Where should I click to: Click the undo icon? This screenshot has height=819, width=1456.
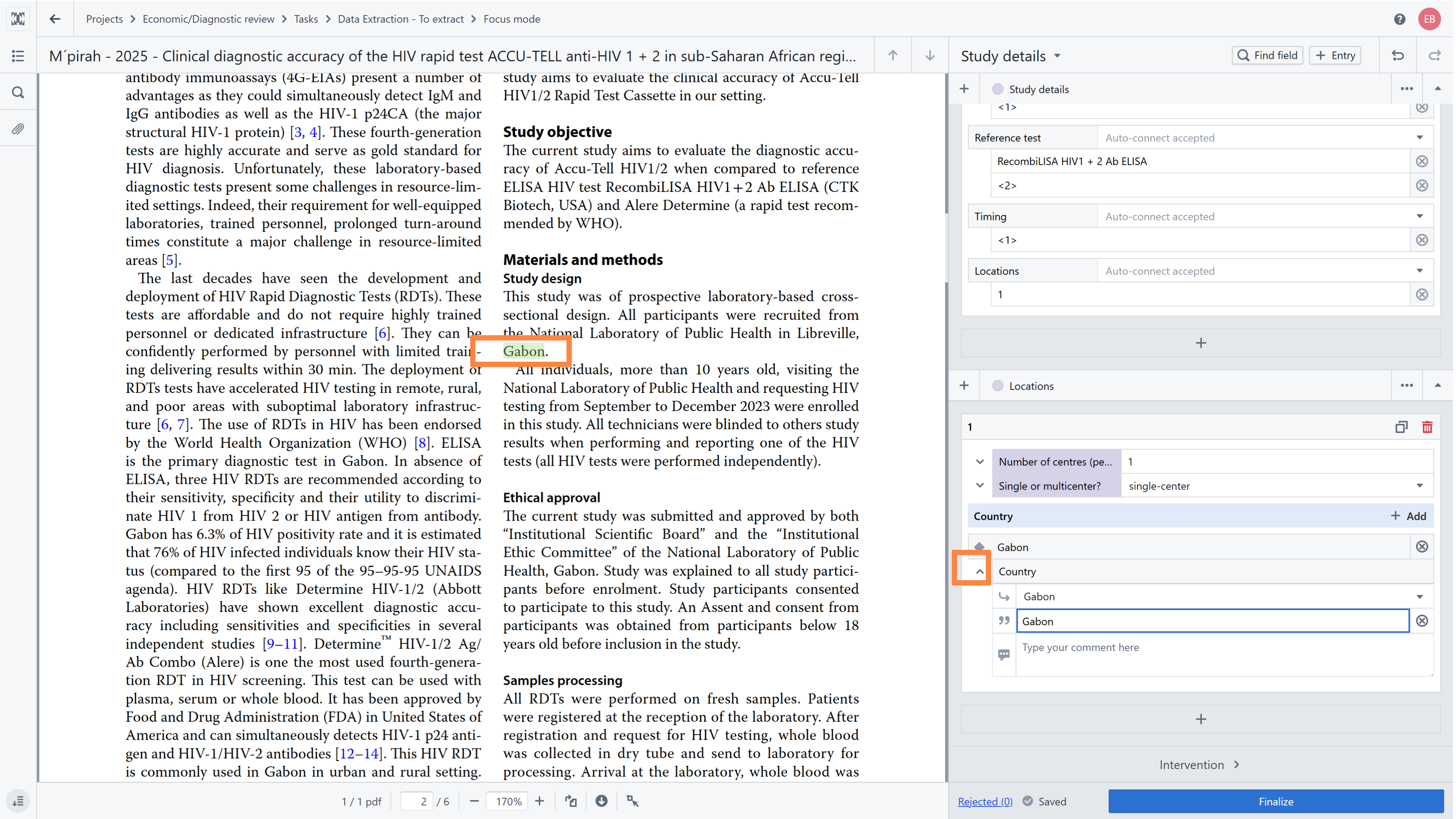click(1398, 55)
